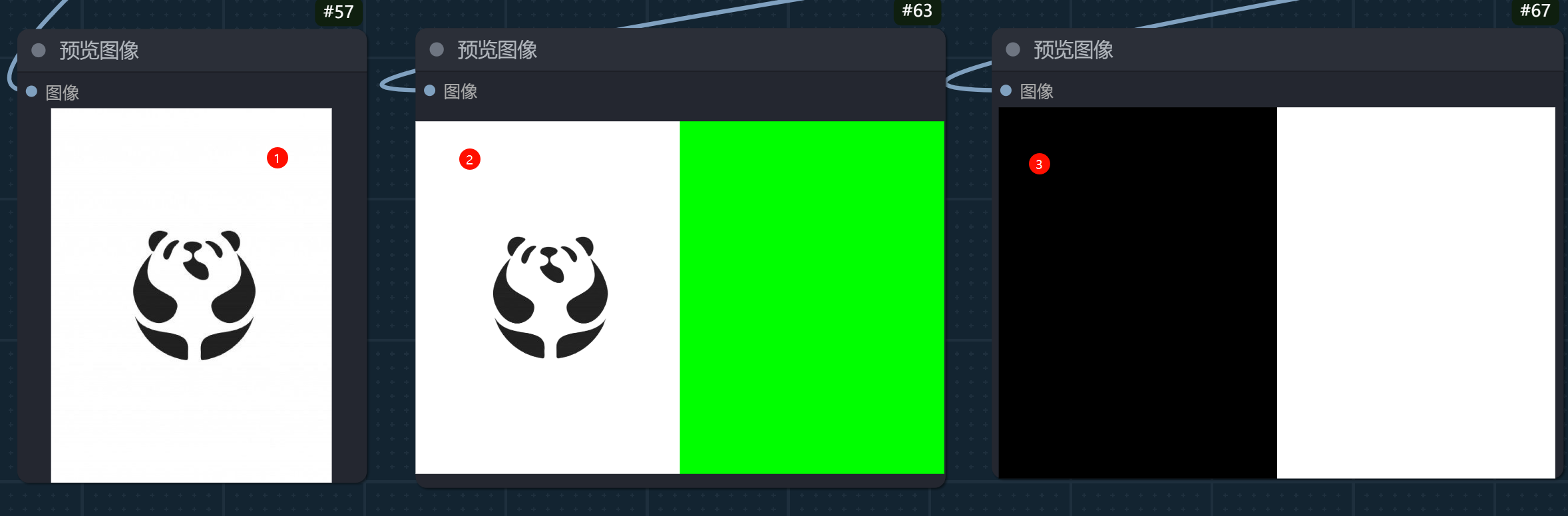Click the #67 node ID badge
This screenshot has height=516, width=1568.
point(1535,11)
